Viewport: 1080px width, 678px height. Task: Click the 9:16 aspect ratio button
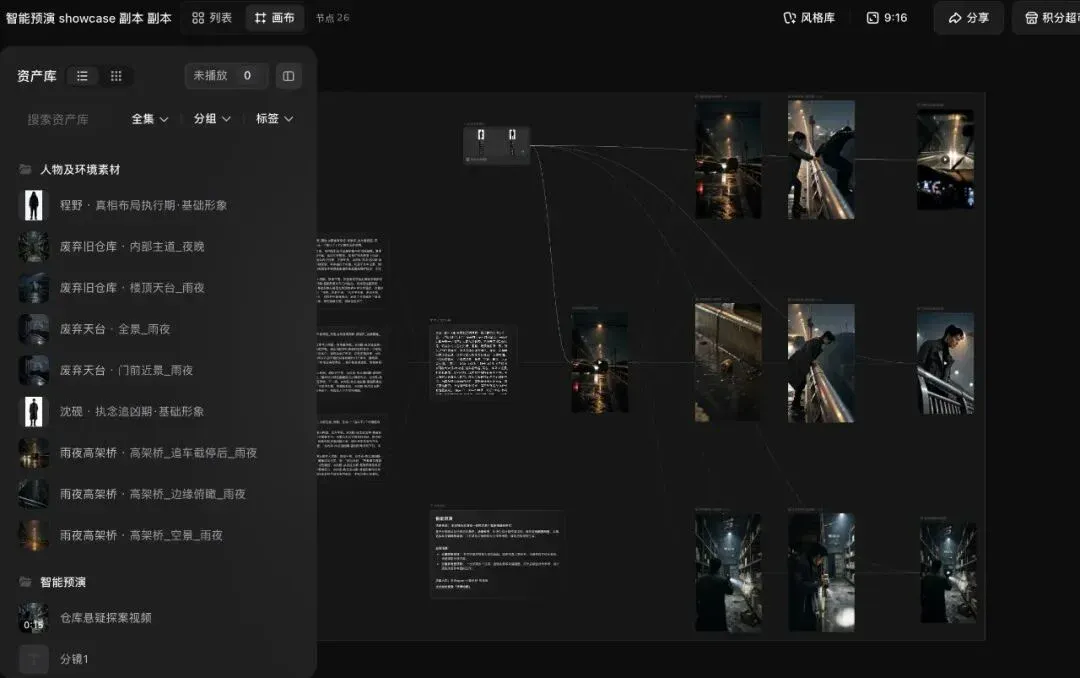click(x=887, y=18)
